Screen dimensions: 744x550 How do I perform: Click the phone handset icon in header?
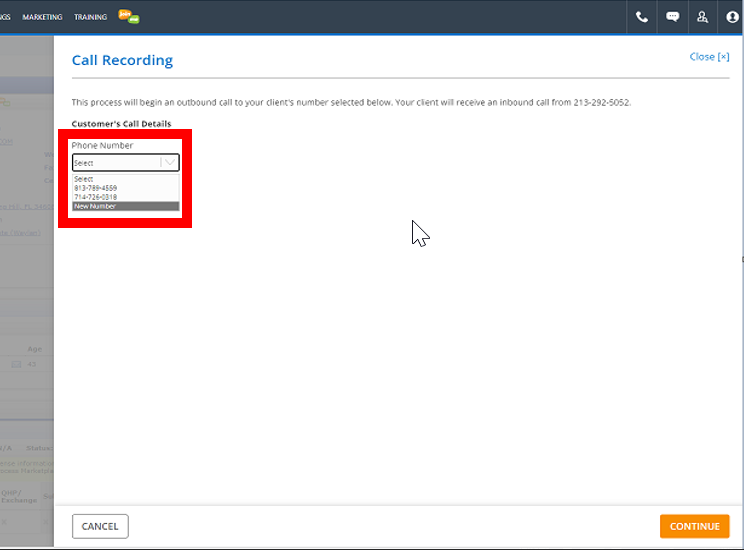point(642,17)
